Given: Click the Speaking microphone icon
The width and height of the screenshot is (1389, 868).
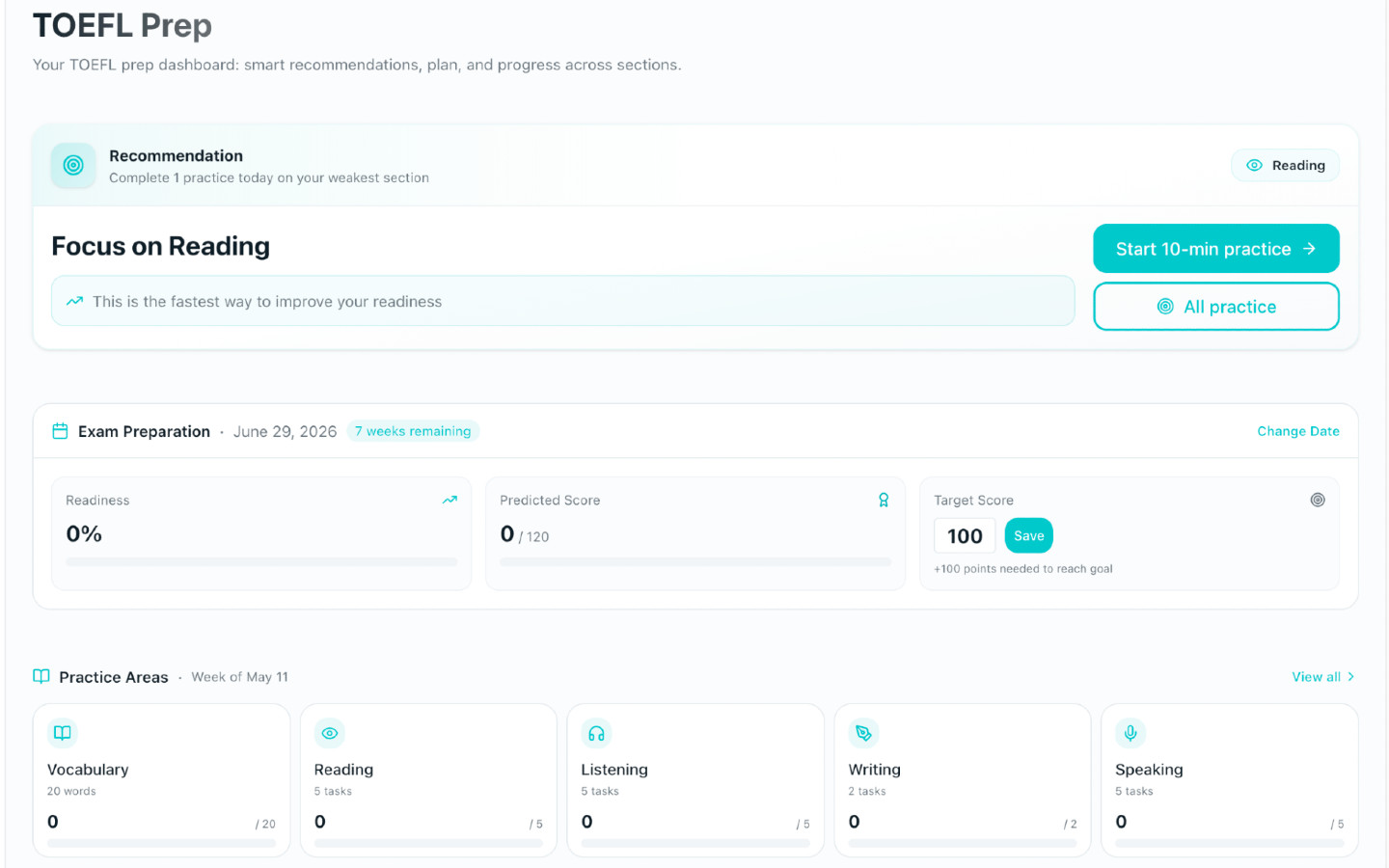Looking at the screenshot, I should pos(1130,733).
